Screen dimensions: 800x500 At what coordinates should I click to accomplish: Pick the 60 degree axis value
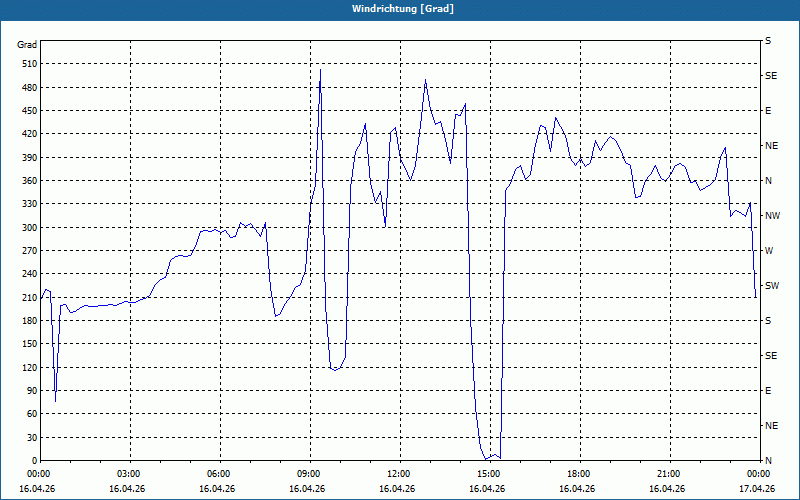(x=32, y=414)
